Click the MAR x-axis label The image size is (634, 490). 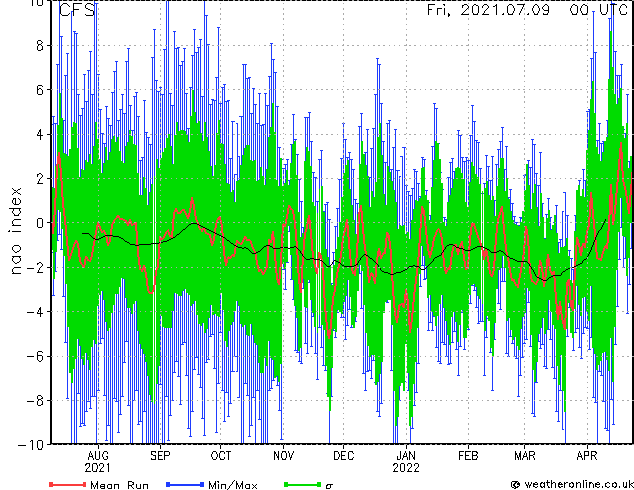524,456
